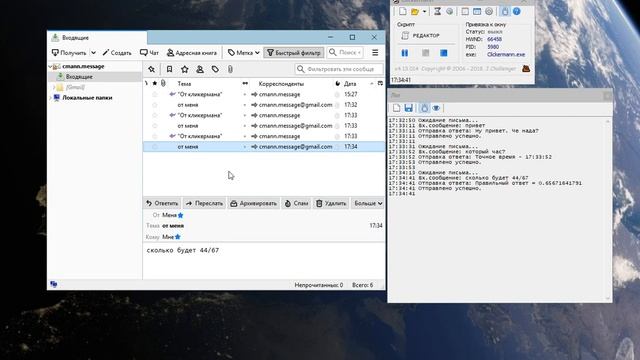640x360 pixels.
Task: Open the blue help icon in Clickermann
Action: pyautogui.click(x=517, y=11)
